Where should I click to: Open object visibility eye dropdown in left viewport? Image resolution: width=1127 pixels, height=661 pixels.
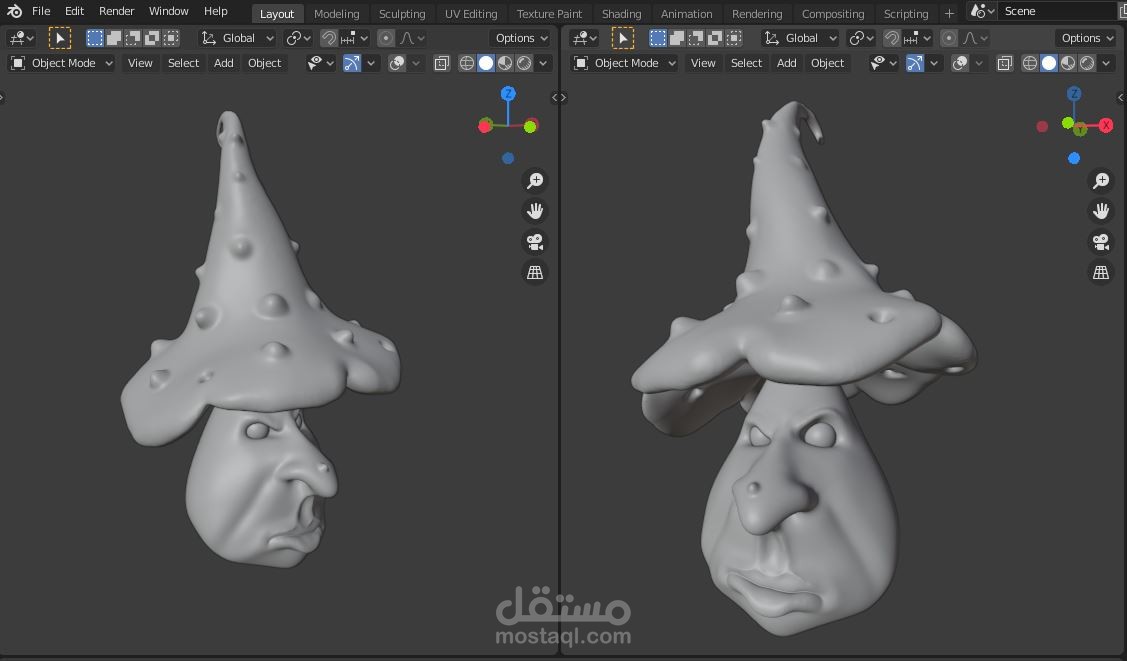(321, 63)
